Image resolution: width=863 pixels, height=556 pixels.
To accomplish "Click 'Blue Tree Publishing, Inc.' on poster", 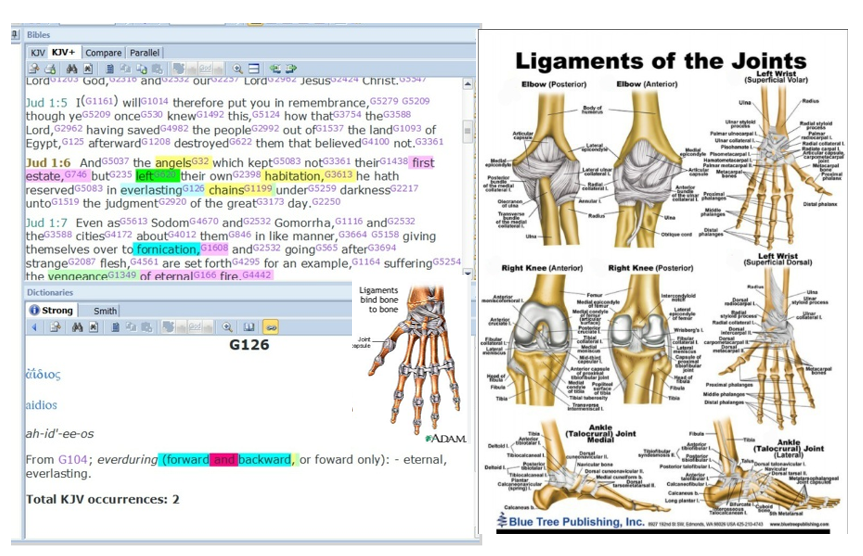I will point(576,521).
